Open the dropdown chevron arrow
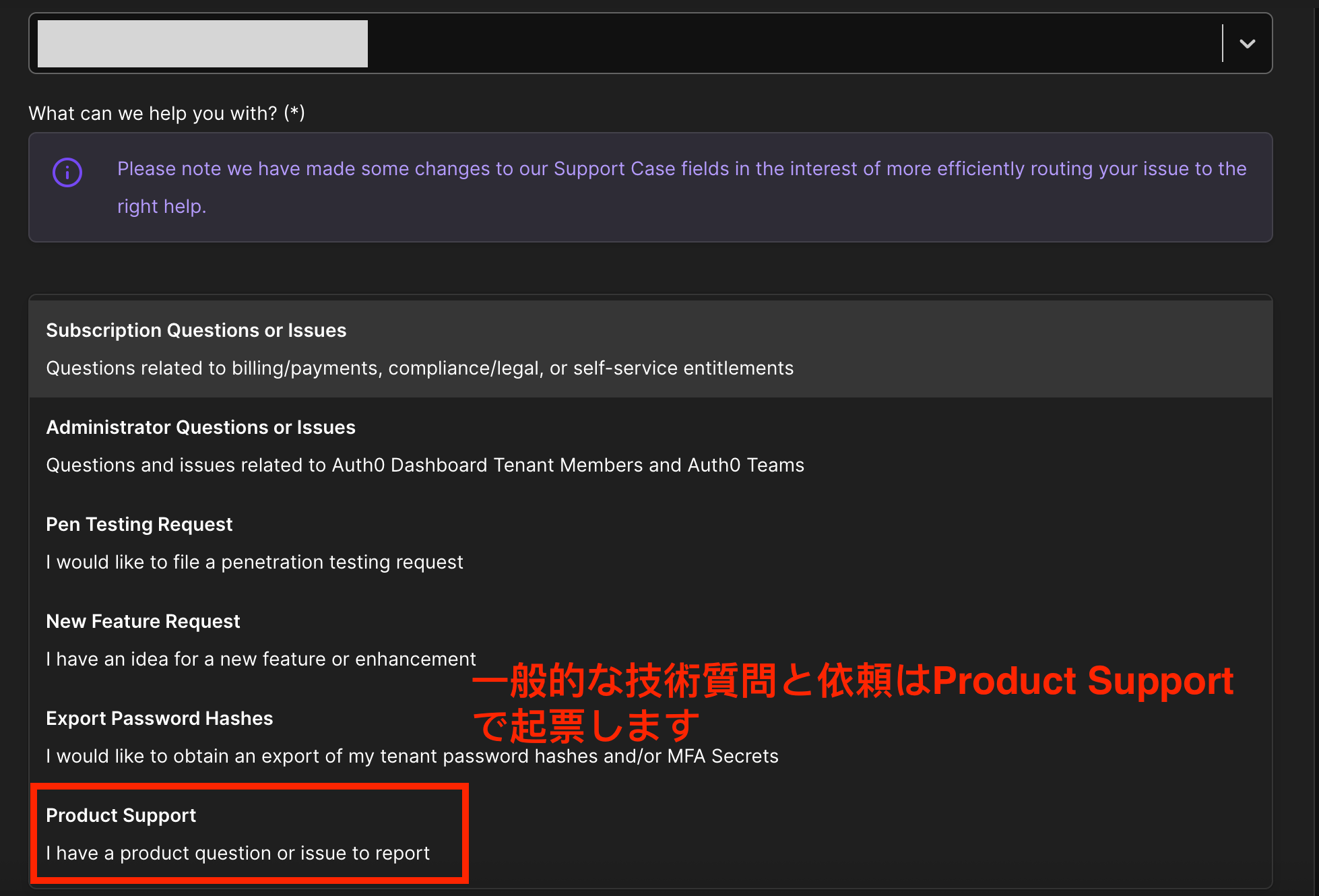 point(1247,44)
